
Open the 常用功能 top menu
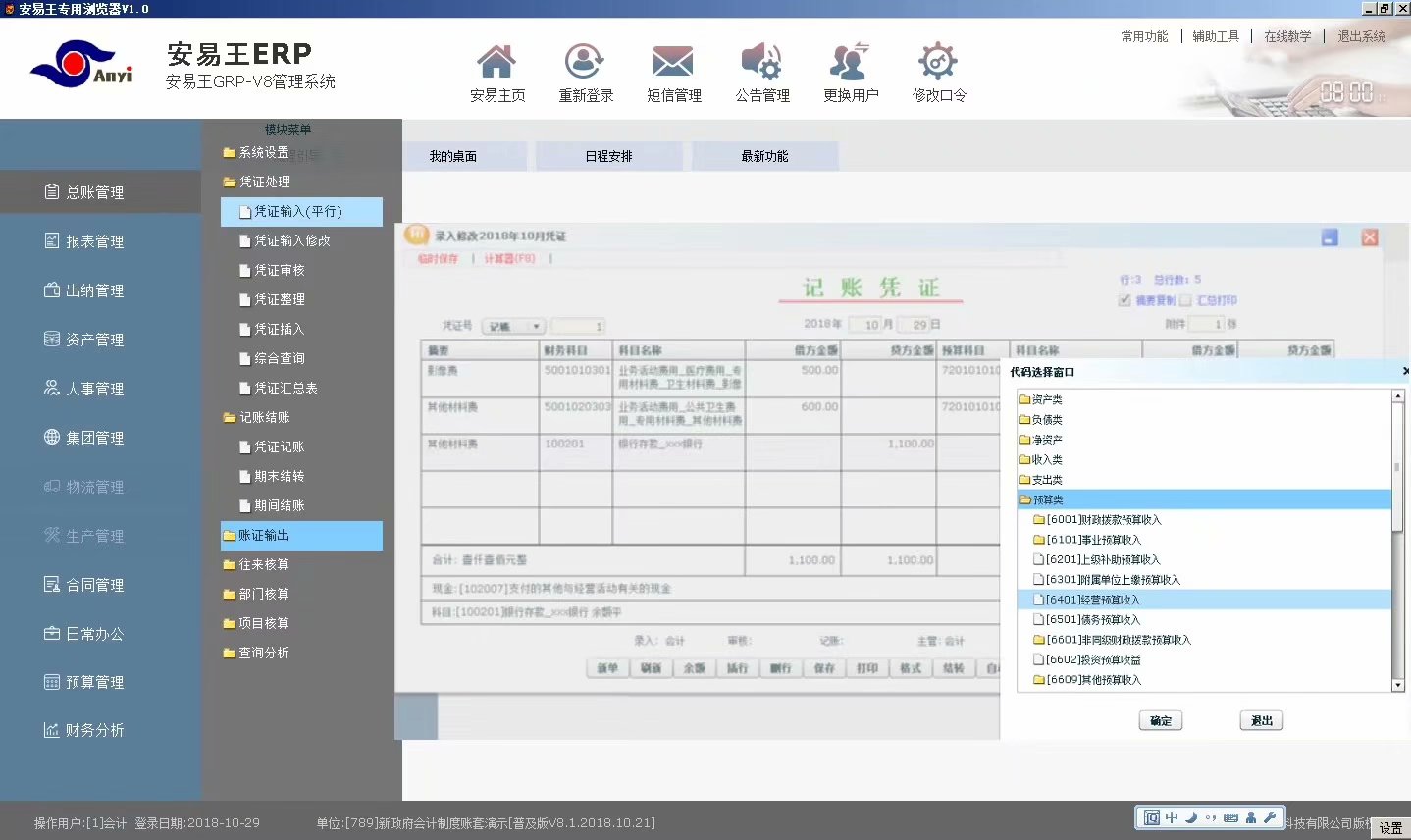coord(1144,36)
